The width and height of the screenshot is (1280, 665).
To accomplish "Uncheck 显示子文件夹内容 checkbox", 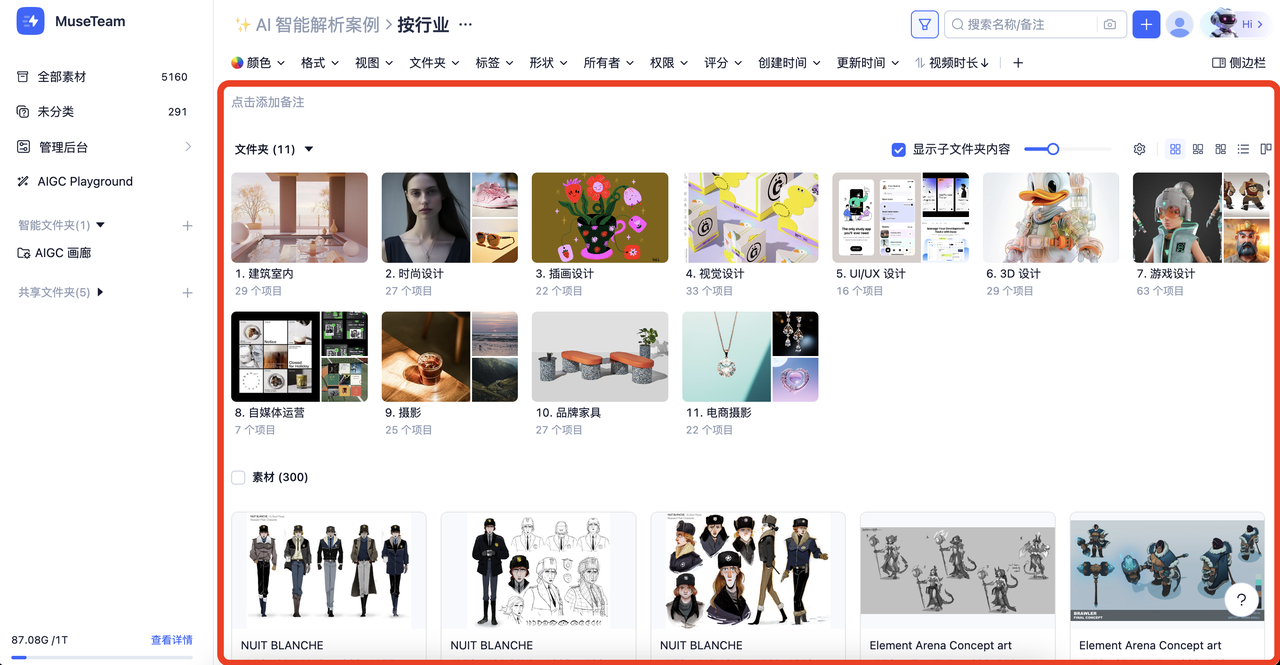I will [898, 148].
